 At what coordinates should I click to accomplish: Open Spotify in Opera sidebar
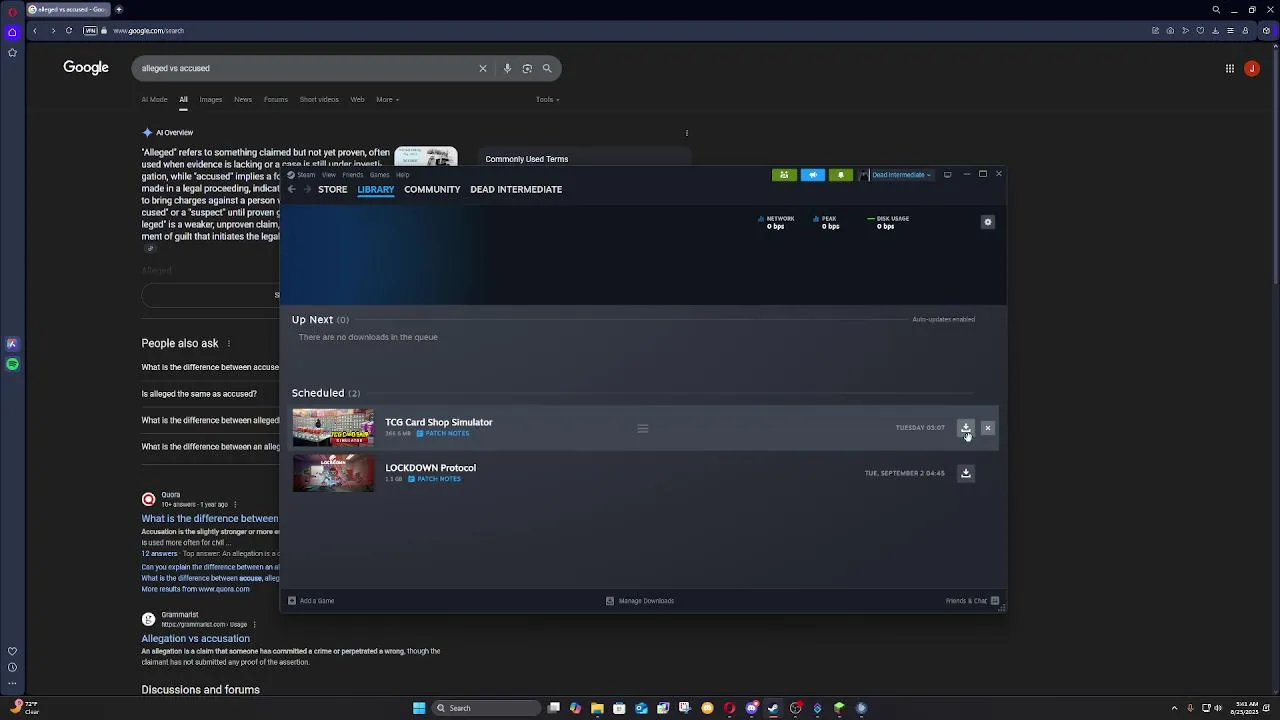[x=12, y=364]
